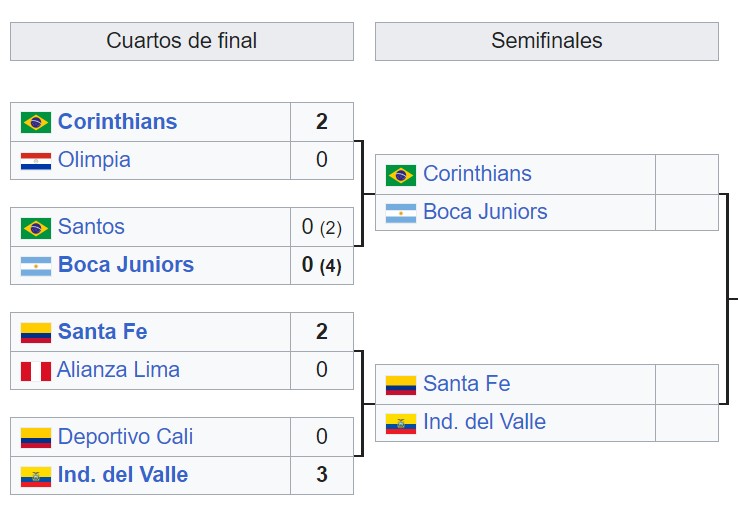
Task: Click Brazil flag beside Santos
Action: (x=36, y=228)
